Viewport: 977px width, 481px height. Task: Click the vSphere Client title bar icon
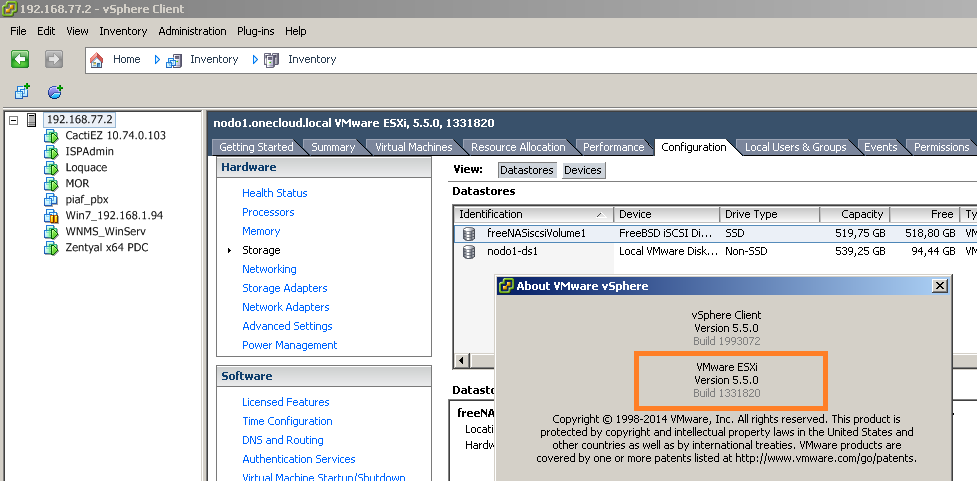(8, 9)
